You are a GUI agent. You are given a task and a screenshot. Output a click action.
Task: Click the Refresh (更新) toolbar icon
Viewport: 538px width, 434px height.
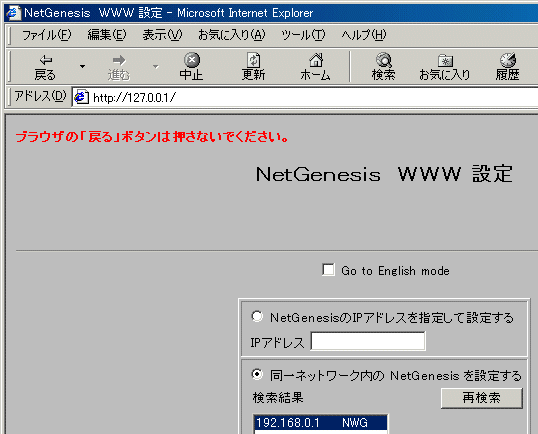pos(253,67)
